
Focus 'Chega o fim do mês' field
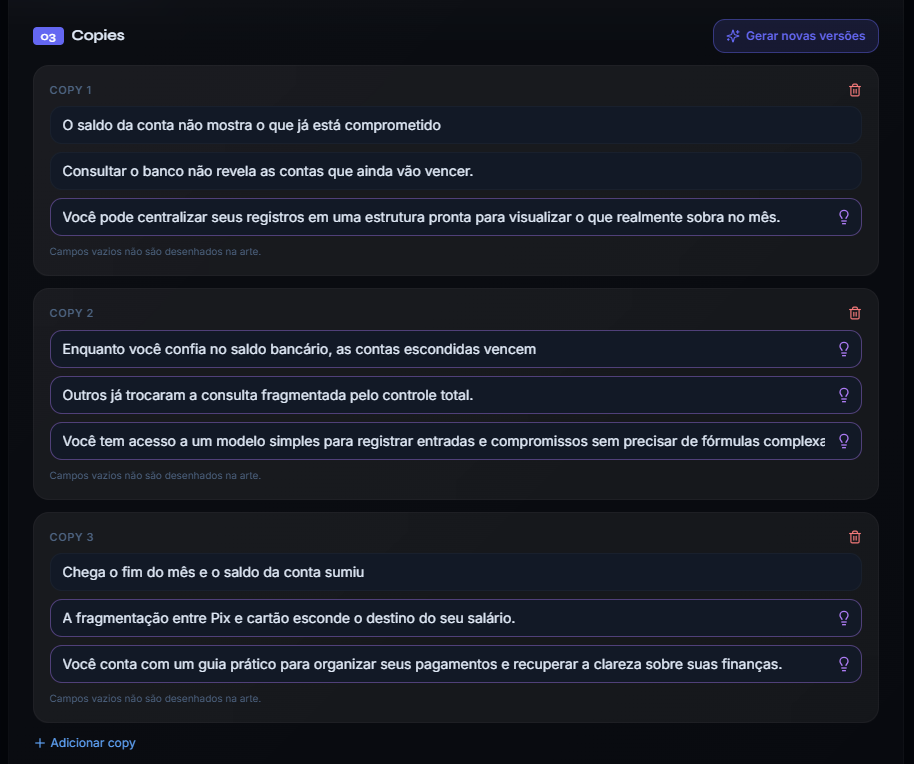click(x=456, y=572)
